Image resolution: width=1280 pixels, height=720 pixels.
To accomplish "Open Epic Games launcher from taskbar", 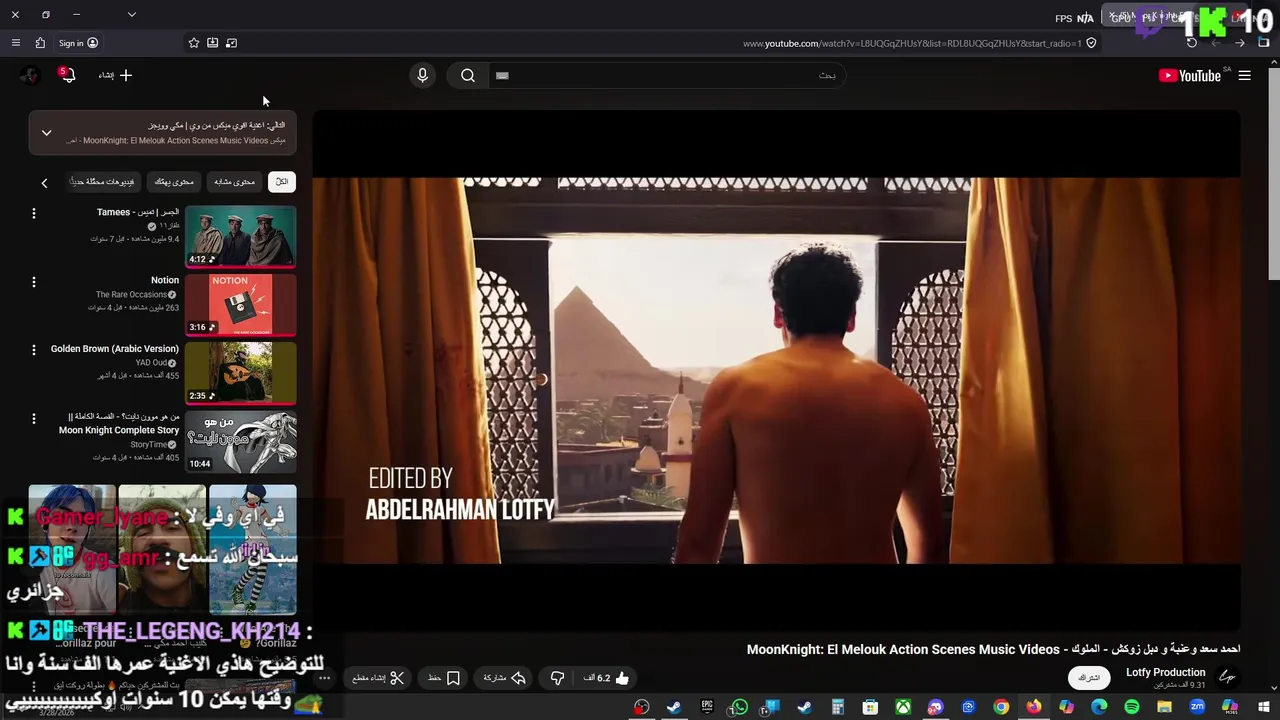I will click(707, 707).
